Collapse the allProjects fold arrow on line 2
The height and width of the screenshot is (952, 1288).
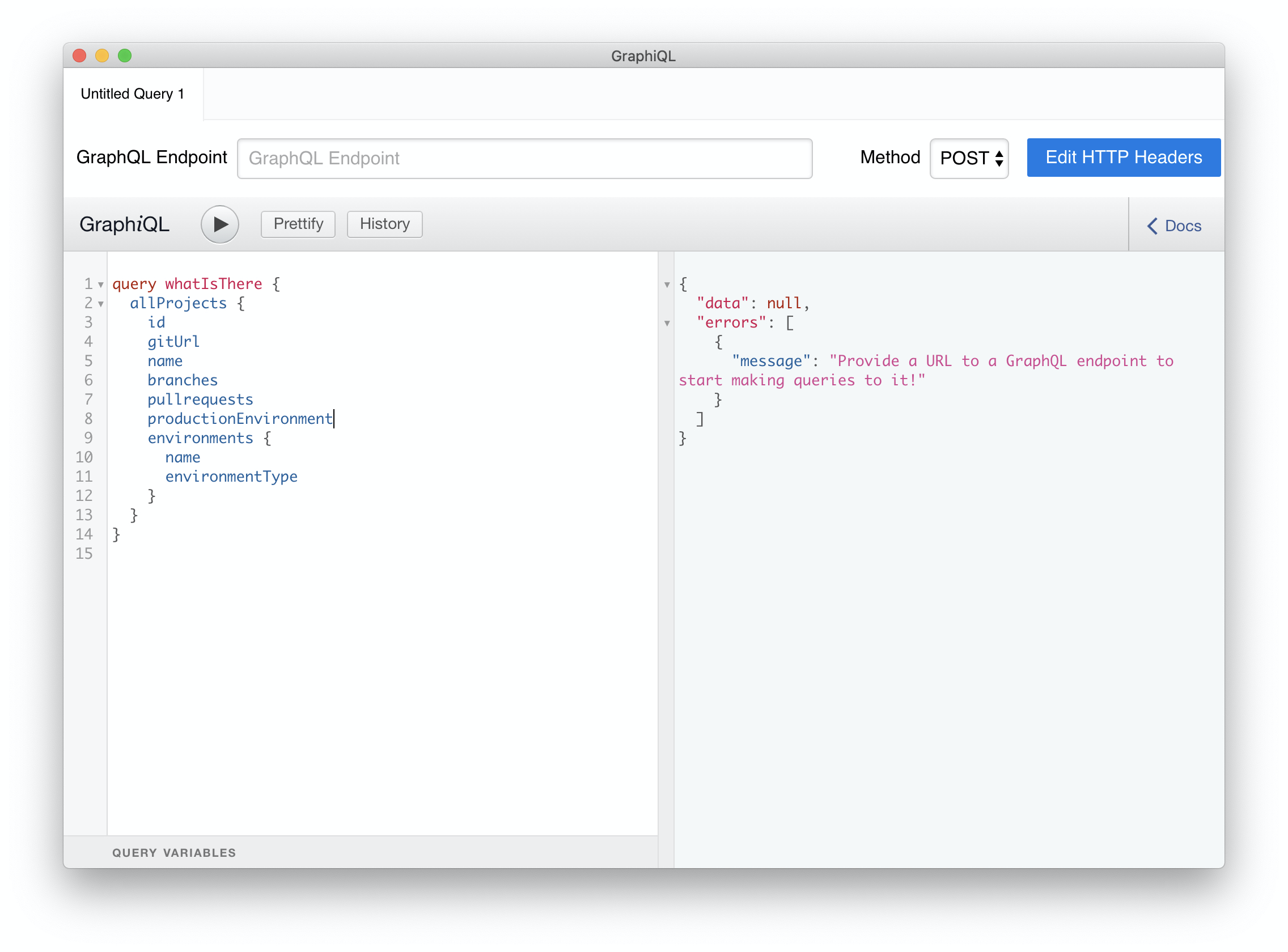coord(101,304)
